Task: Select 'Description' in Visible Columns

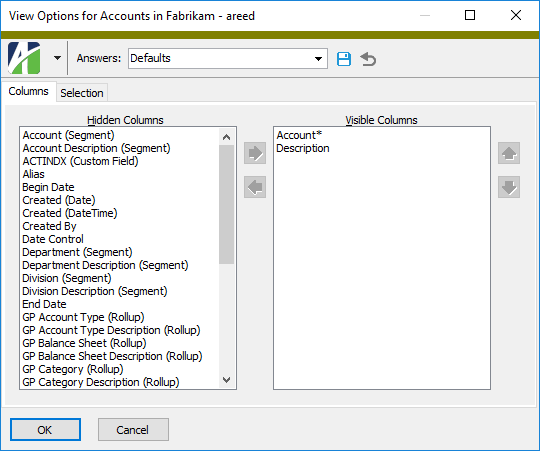Action: [303, 148]
